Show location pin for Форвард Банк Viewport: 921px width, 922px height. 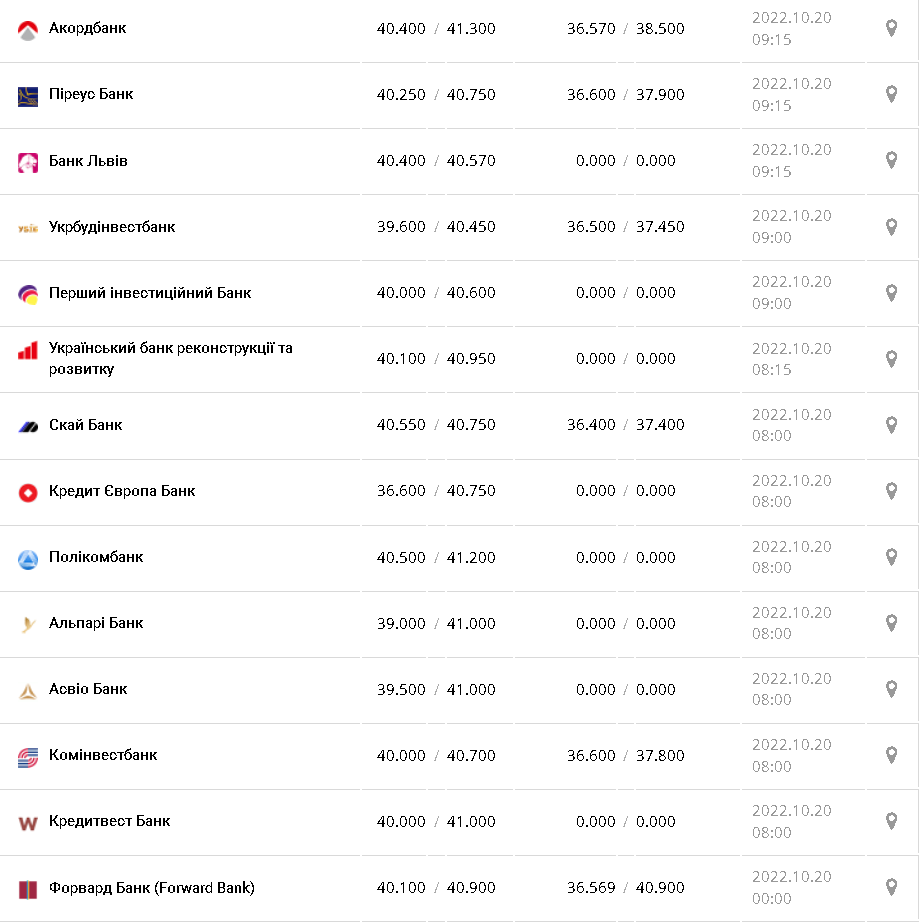coord(891,887)
